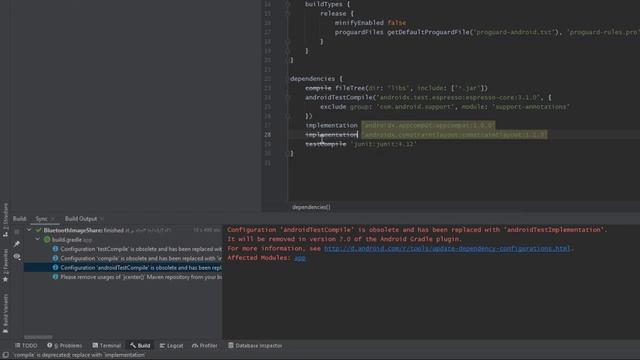Close the Build Output tab
640x360 pixels.
pyautogui.click(x=102, y=219)
